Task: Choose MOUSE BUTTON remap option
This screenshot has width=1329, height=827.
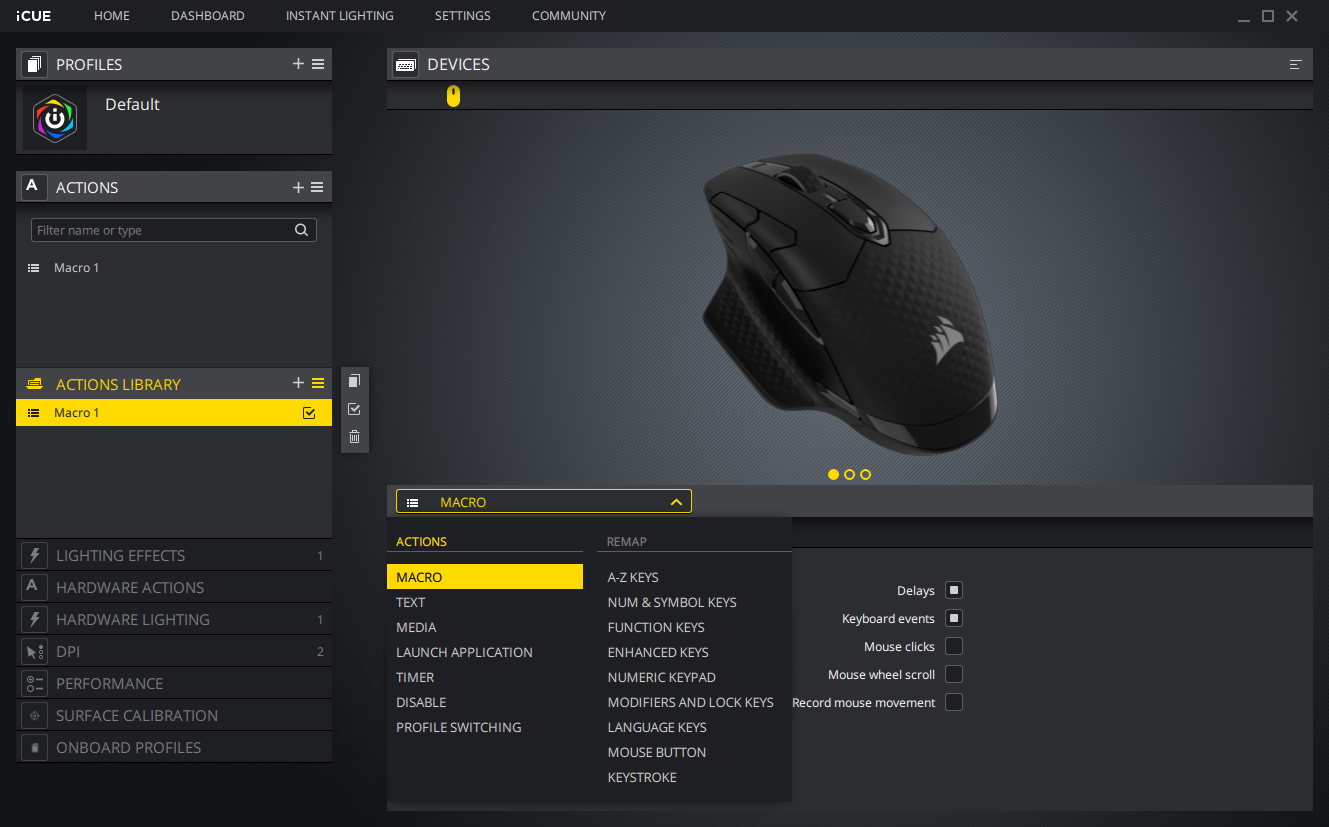Action: click(657, 752)
